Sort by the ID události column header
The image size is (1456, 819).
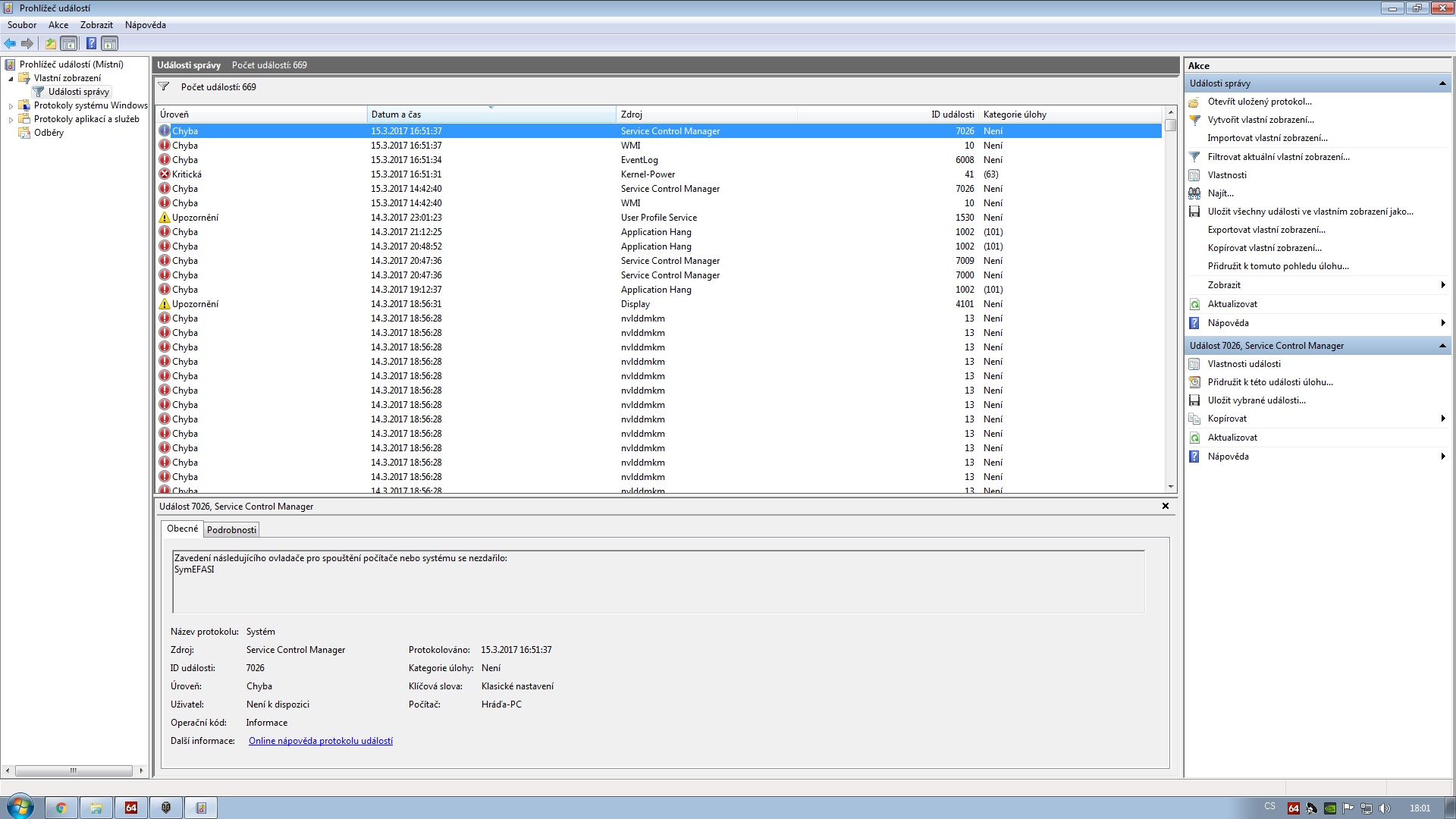pos(952,115)
